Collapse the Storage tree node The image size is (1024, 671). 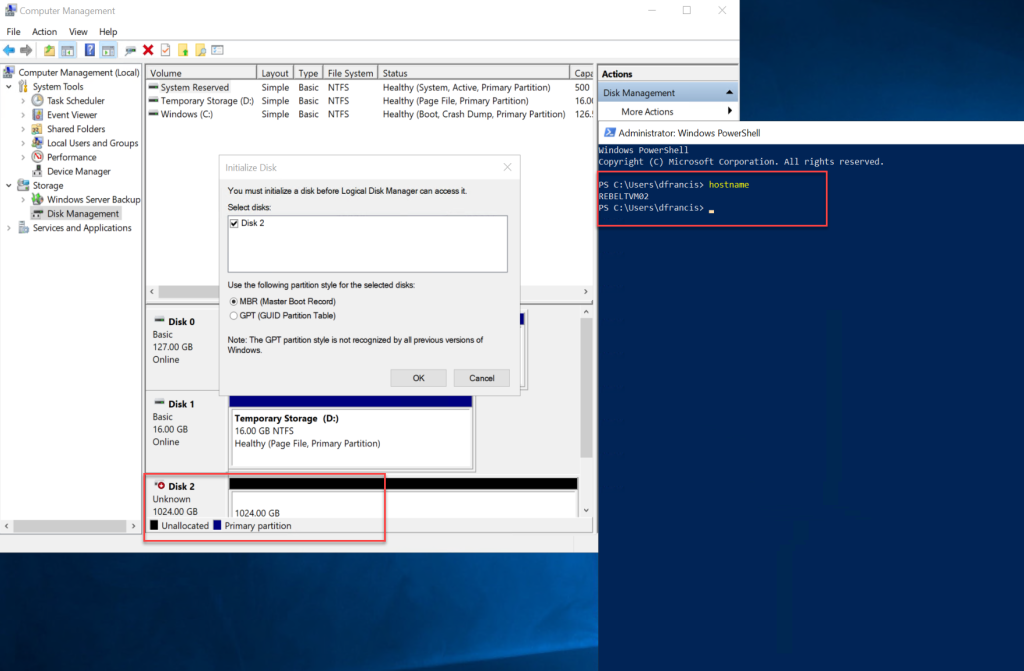(x=8, y=185)
